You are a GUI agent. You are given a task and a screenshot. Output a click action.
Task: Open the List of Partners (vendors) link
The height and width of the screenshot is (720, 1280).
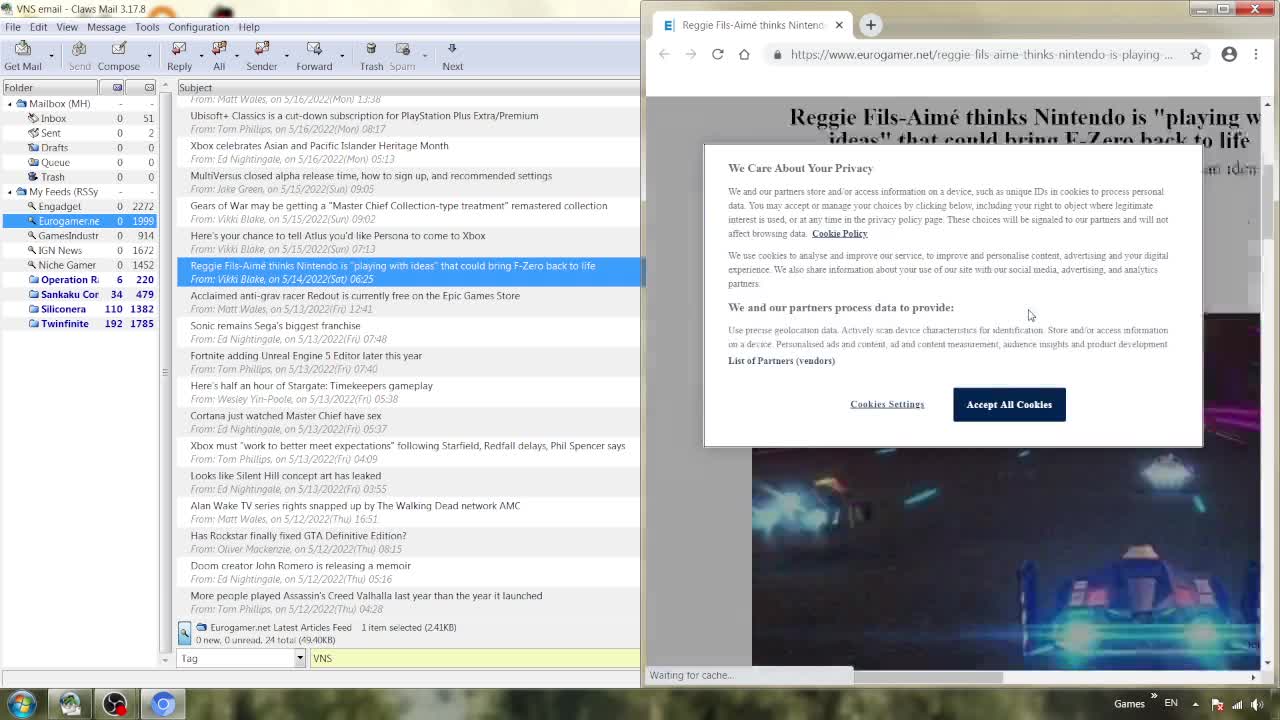pyautogui.click(x=781, y=360)
